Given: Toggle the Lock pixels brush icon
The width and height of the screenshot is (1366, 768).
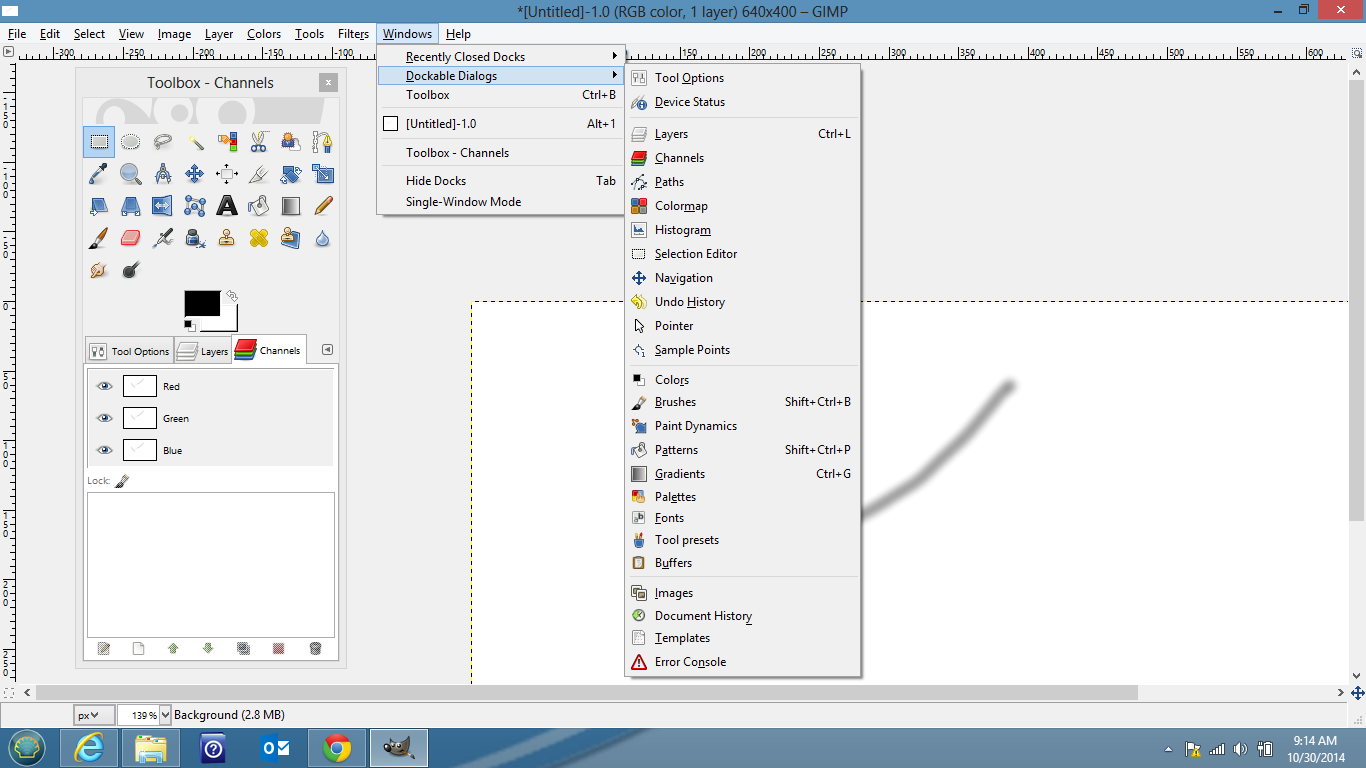Looking at the screenshot, I should coord(122,481).
